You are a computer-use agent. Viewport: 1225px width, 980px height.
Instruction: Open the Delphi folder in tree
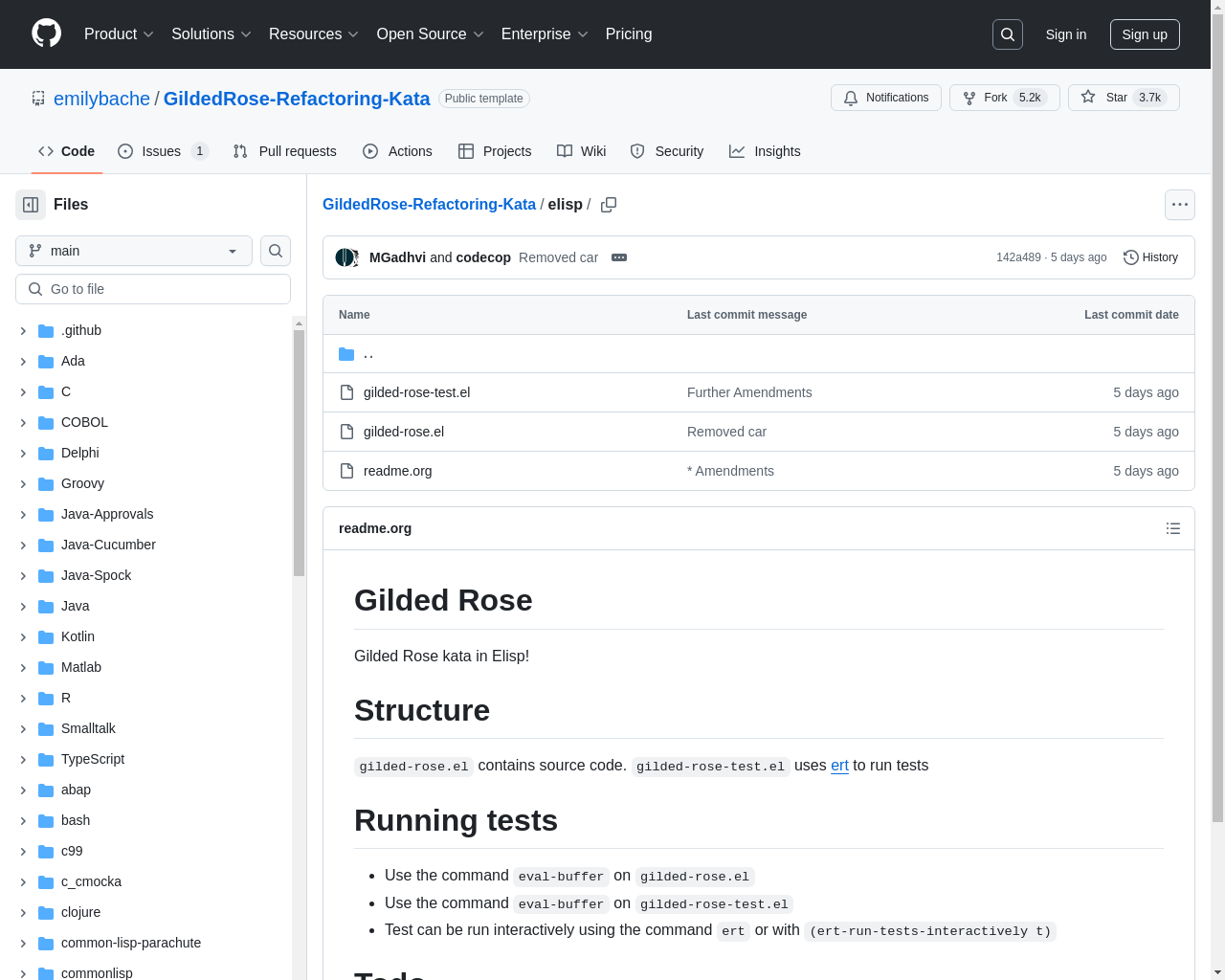tap(79, 454)
